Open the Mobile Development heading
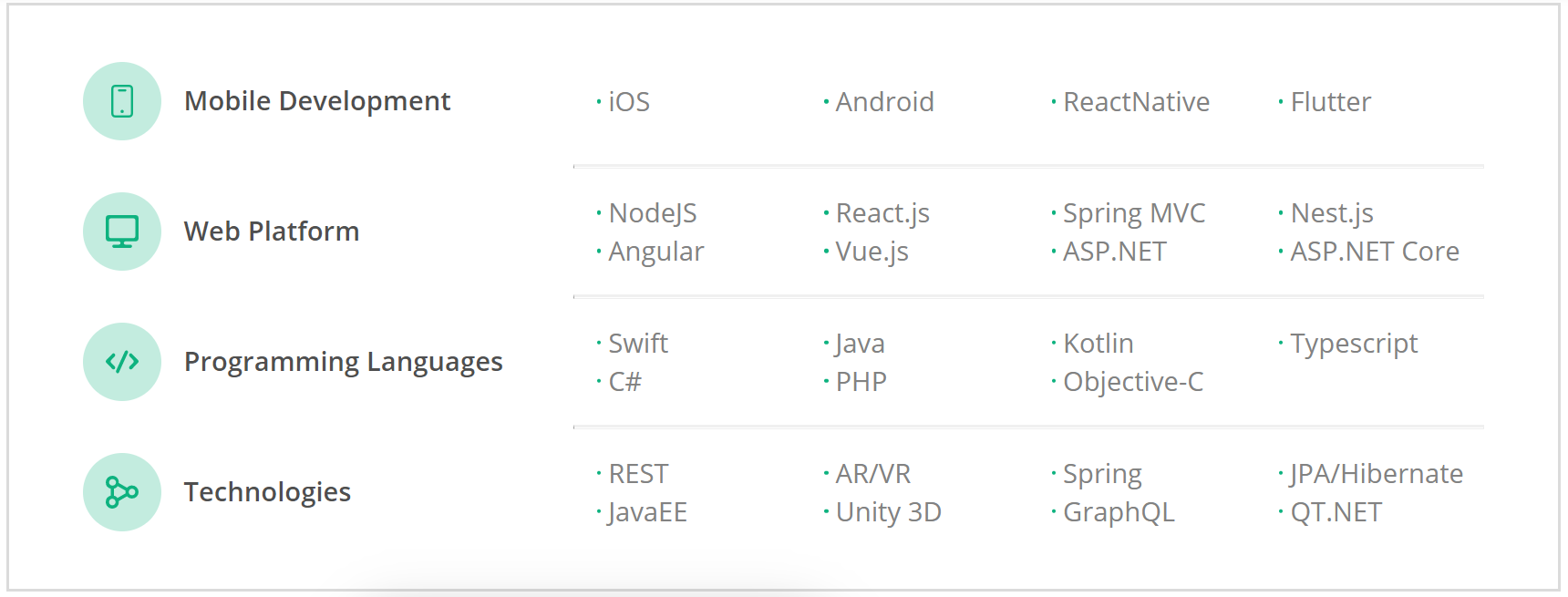The width and height of the screenshot is (1568, 597). (x=317, y=101)
